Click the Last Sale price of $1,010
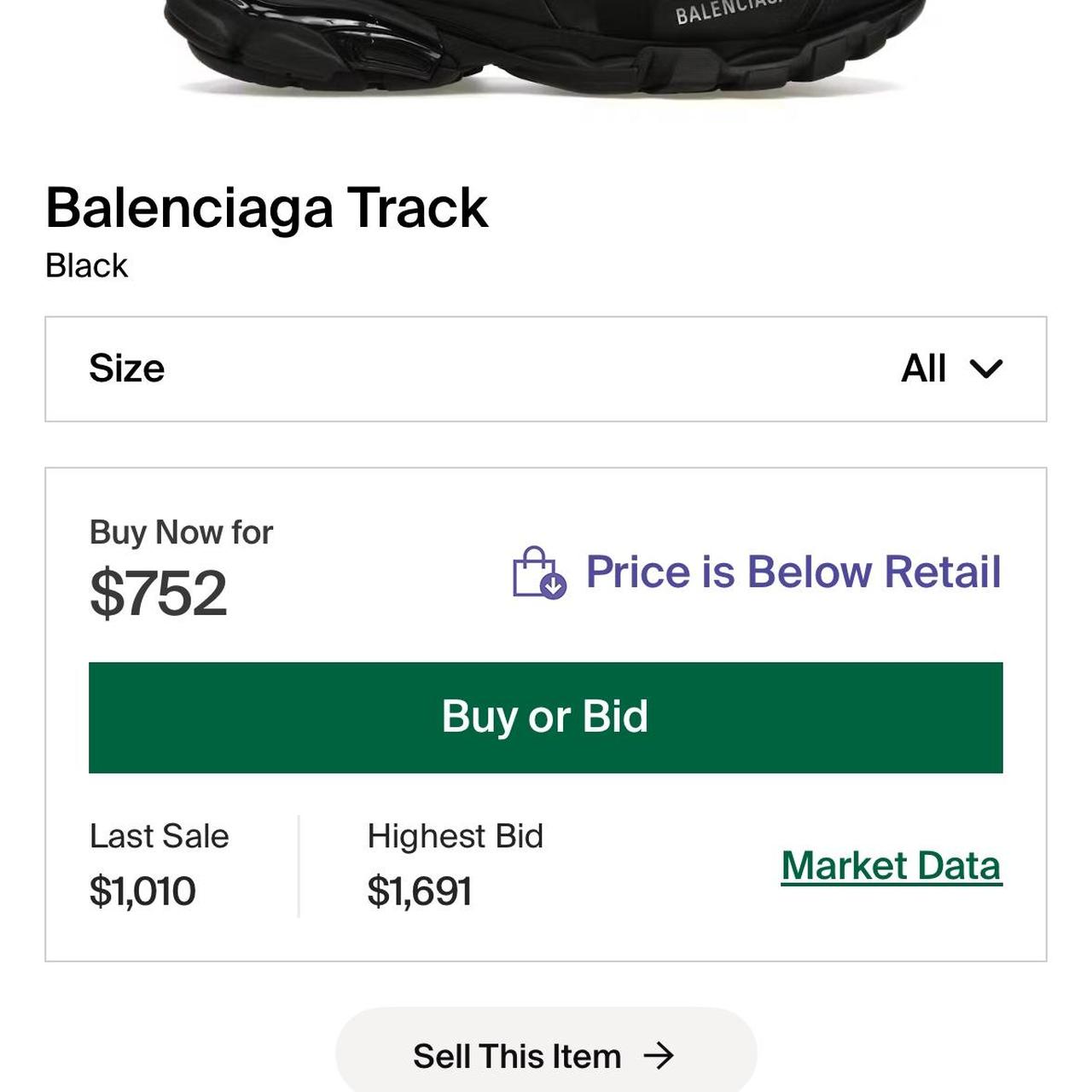1092x1092 pixels. point(142,890)
